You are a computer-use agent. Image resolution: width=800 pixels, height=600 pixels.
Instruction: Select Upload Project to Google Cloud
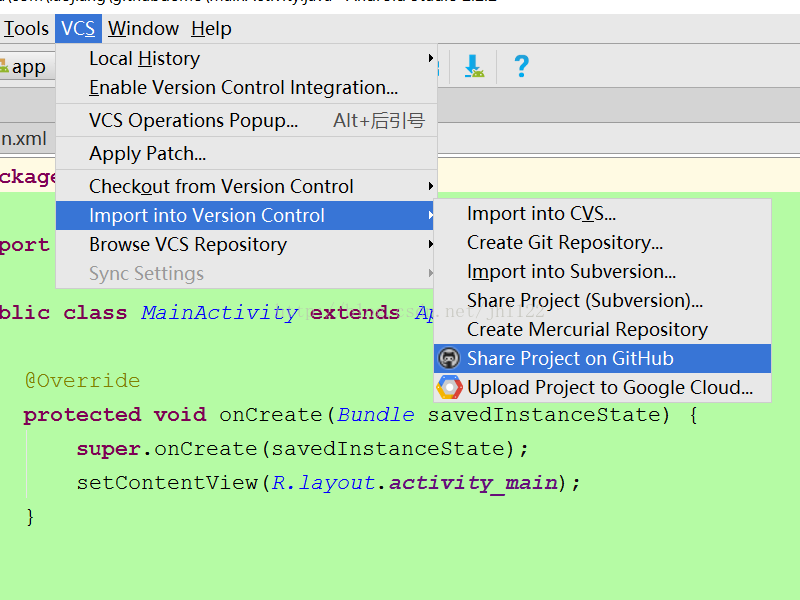[x=602, y=388]
